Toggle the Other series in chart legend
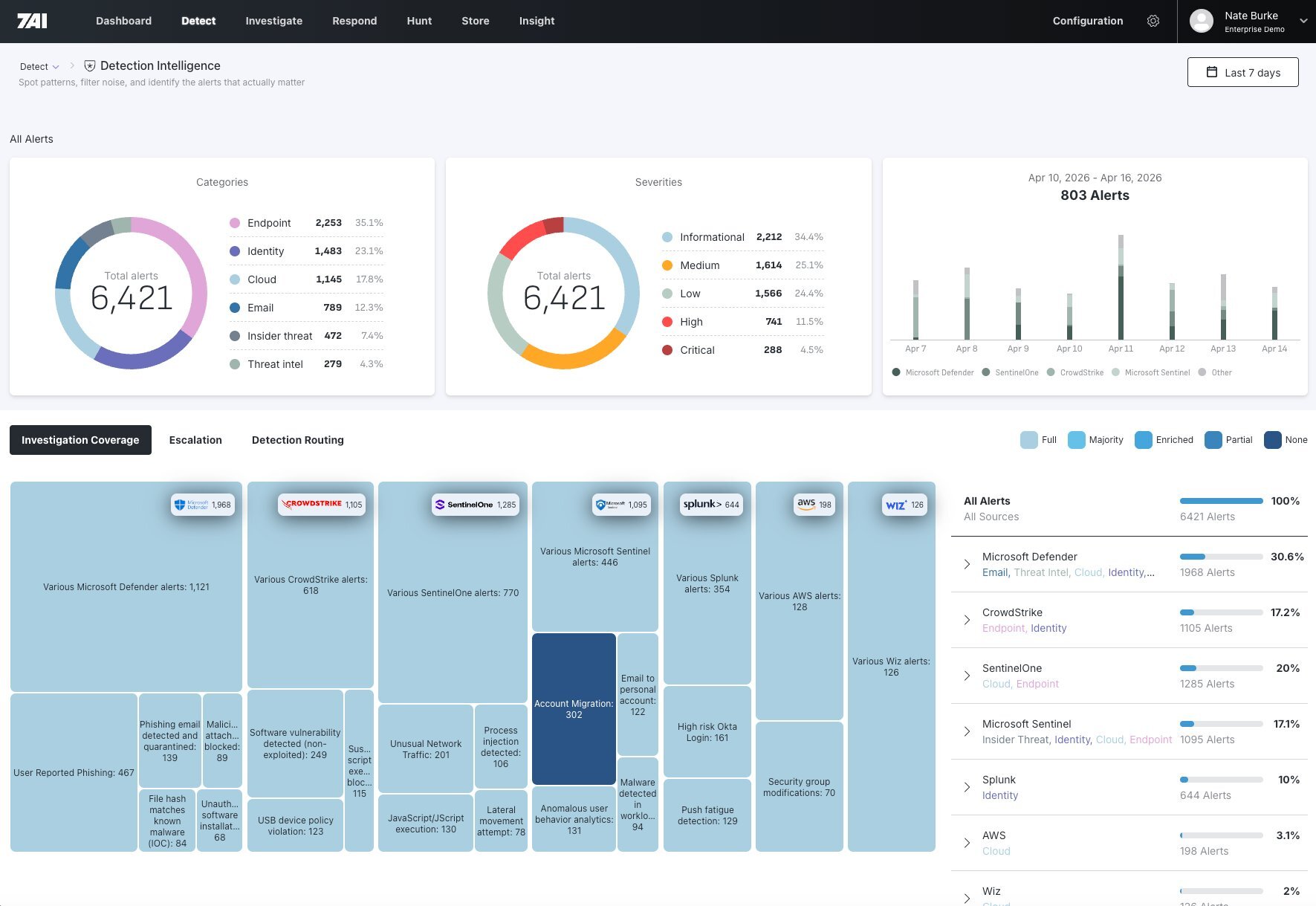This screenshot has width=1316, height=906. coord(1215,372)
